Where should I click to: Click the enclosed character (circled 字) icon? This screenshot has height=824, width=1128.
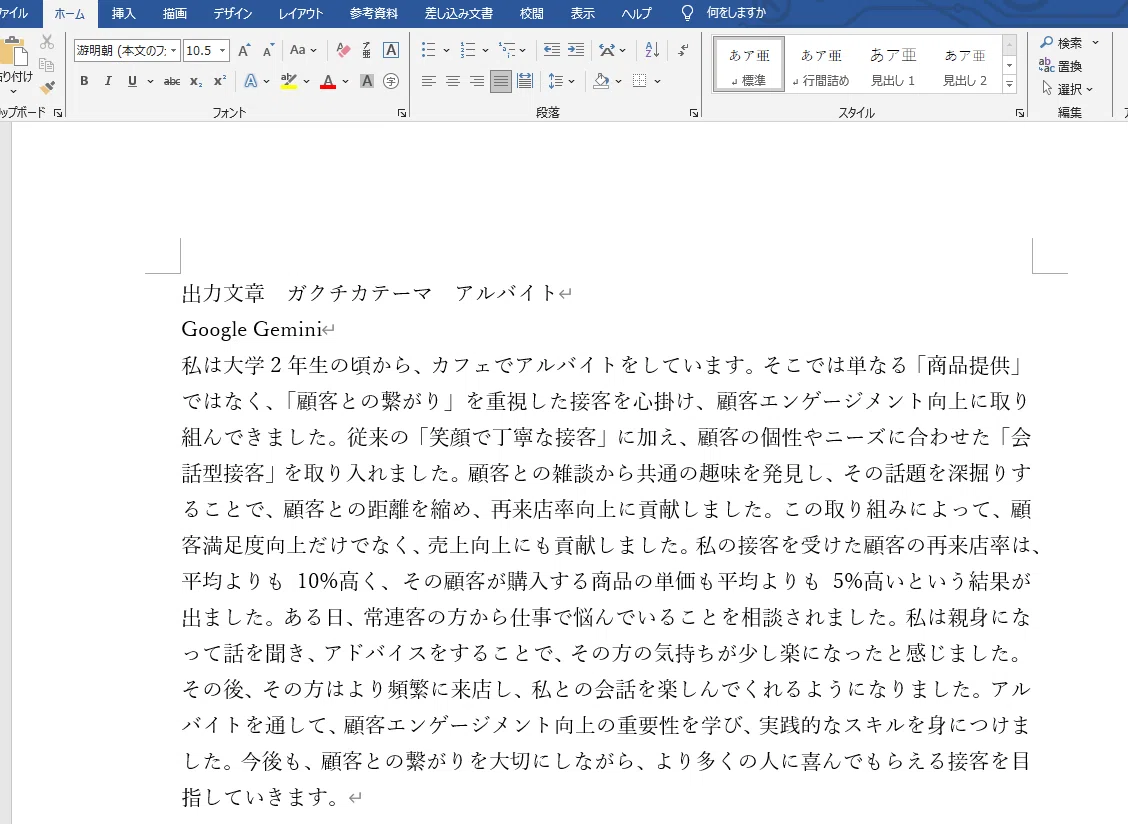click(391, 81)
